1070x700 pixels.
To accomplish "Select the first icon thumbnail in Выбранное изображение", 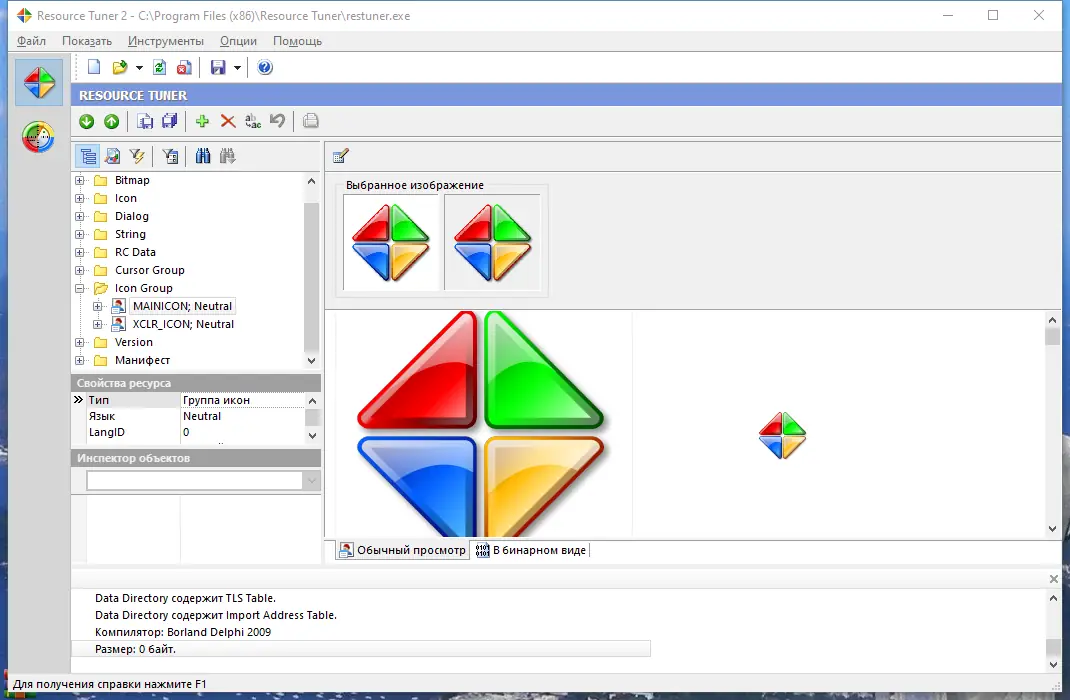I will pos(390,242).
